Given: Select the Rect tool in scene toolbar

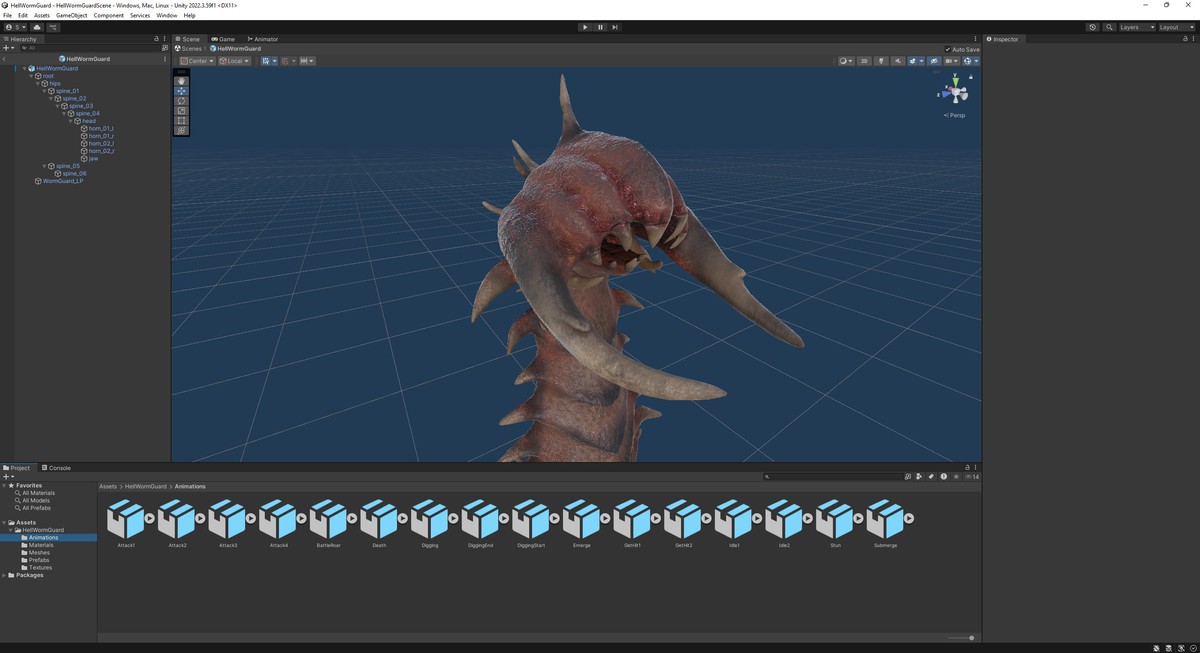Looking at the screenshot, I should tap(181, 121).
